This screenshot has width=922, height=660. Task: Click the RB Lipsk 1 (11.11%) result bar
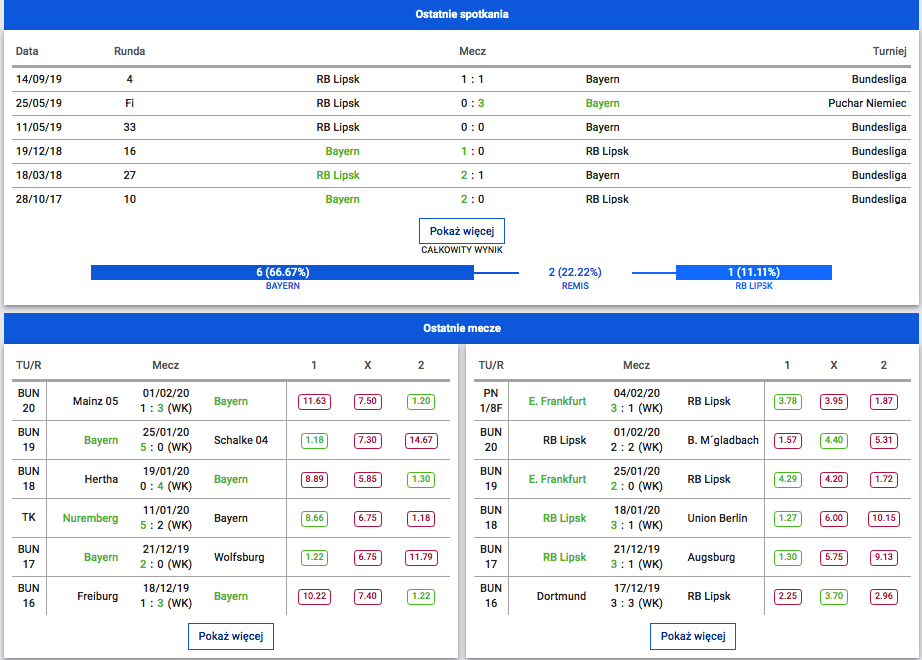753,272
